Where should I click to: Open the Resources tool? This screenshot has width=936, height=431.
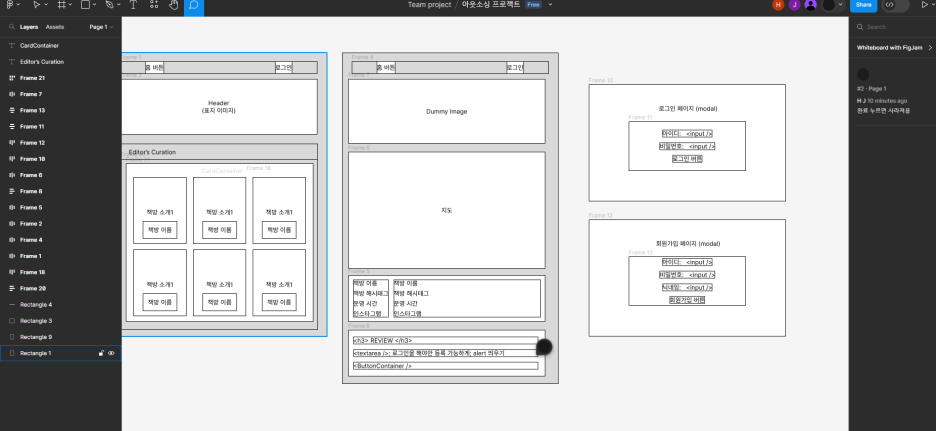tap(154, 5)
